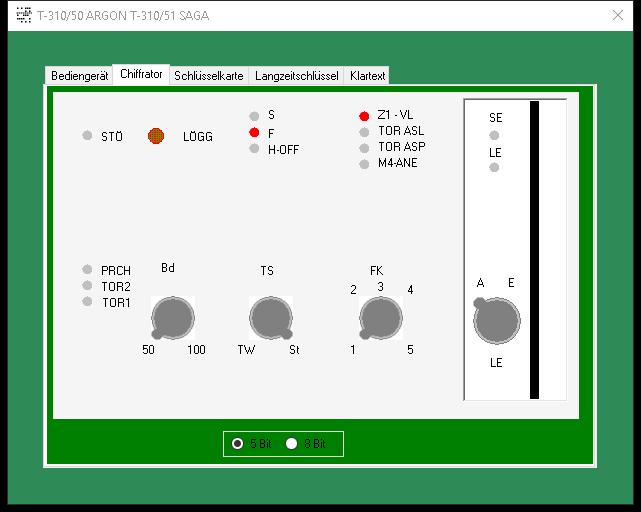Click the TOR ASL indicator lamp

(364, 132)
